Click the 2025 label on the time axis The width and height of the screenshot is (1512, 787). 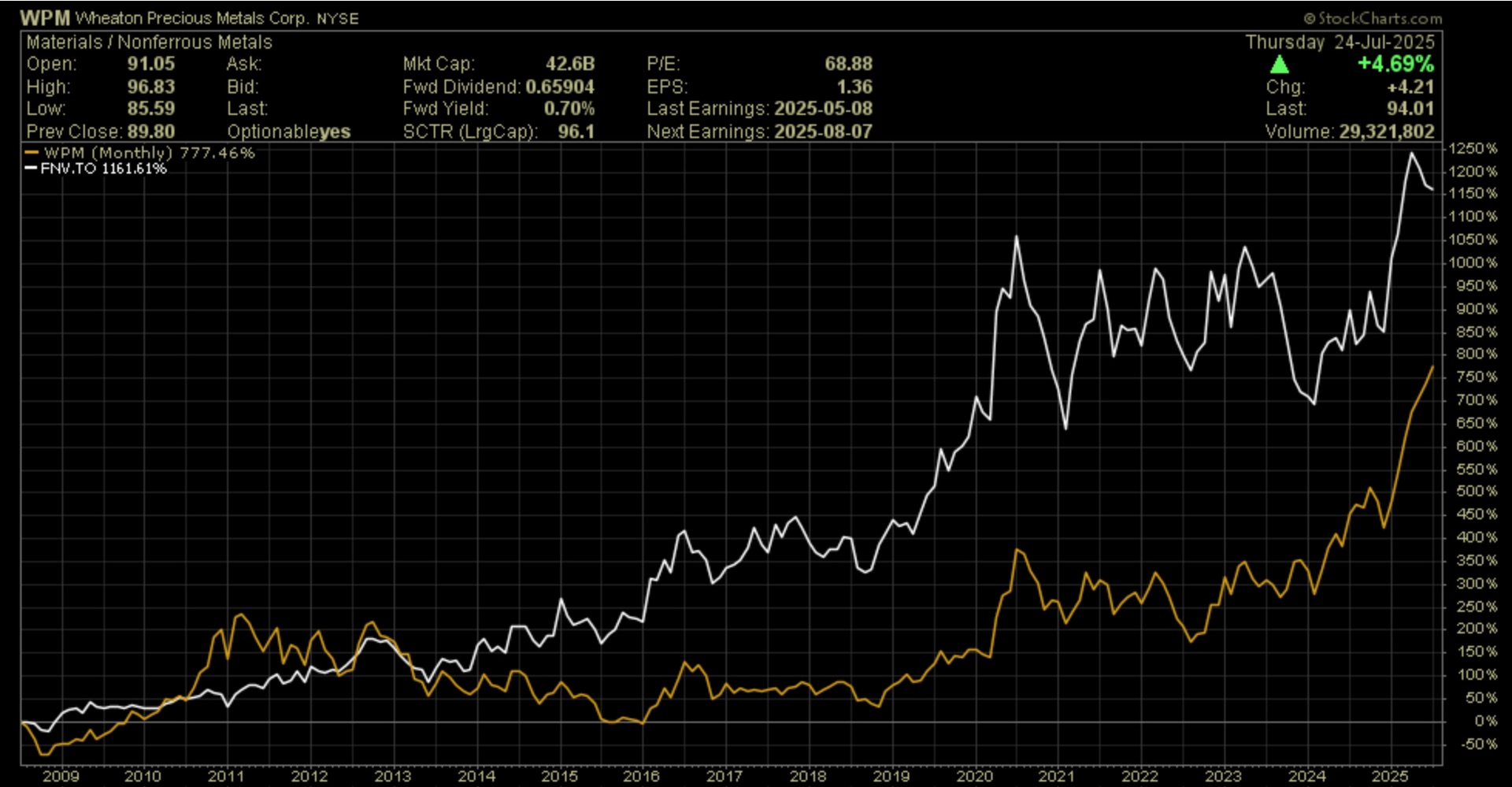click(x=1390, y=776)
